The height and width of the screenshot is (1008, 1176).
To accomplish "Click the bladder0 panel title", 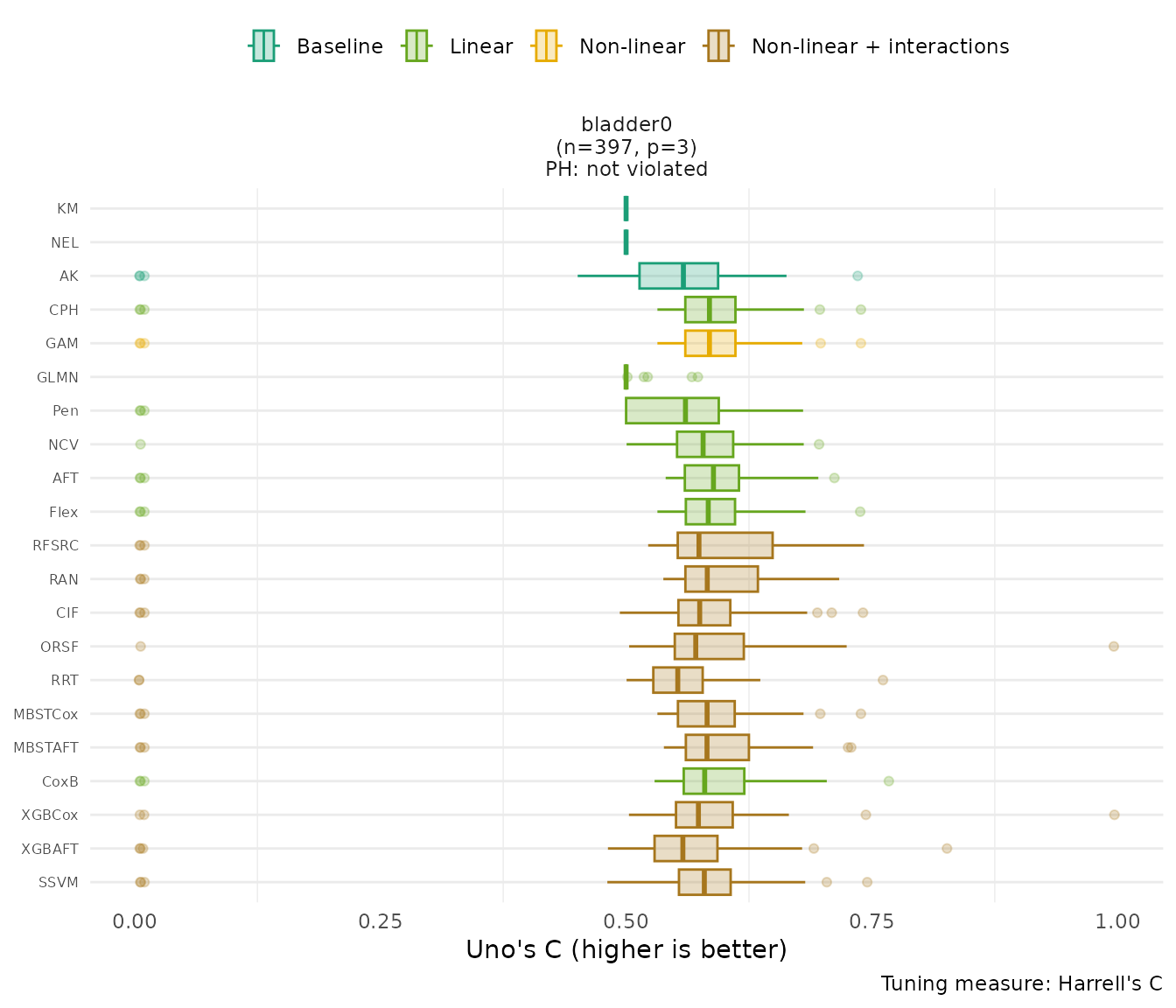I will (626, 125).
